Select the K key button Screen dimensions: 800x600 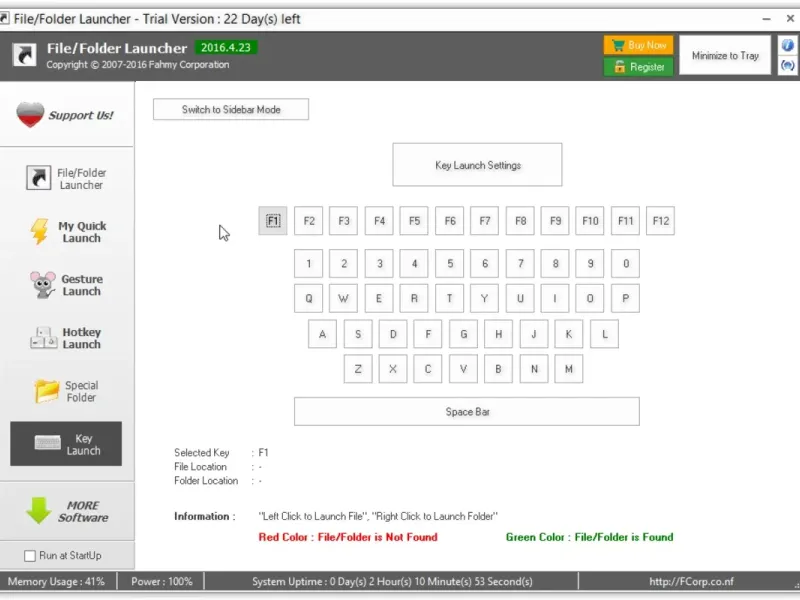(x=569, y=334)
